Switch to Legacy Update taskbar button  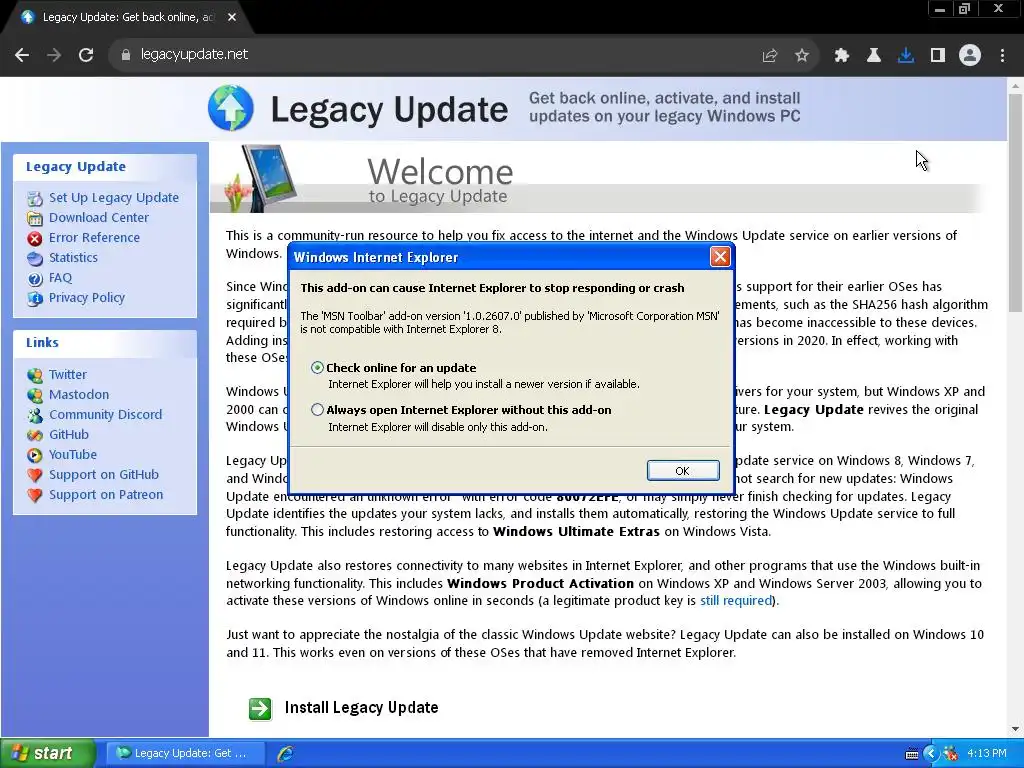(x=185, y=753)
